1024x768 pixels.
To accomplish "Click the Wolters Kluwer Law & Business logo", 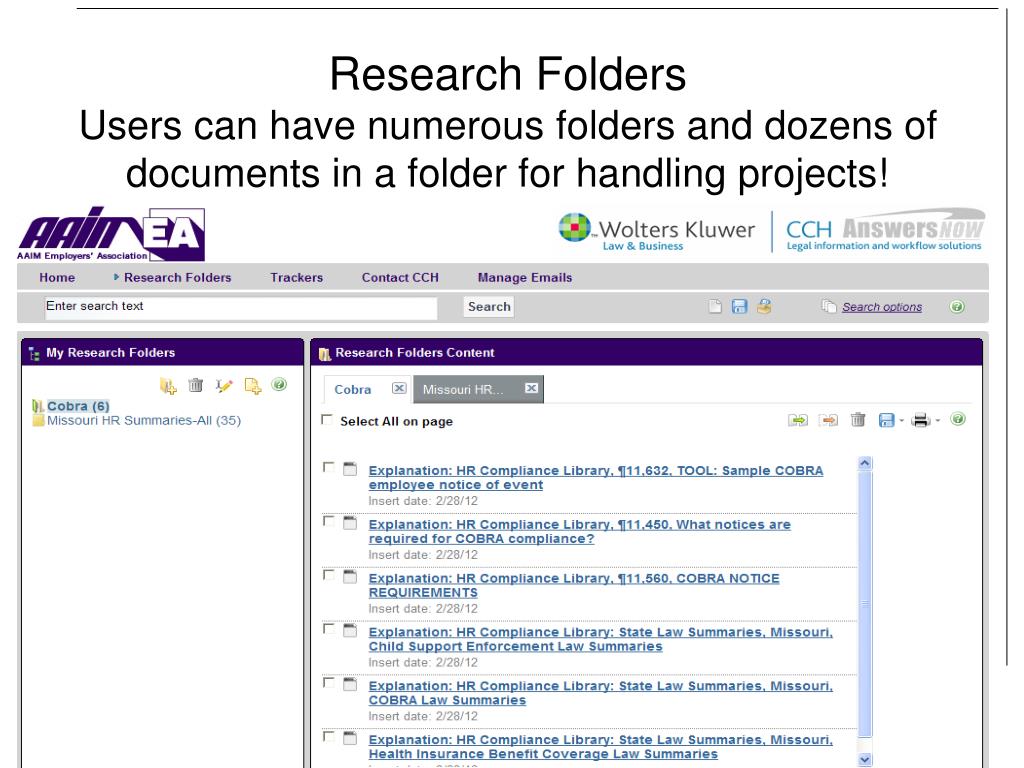I will (656, 232).
